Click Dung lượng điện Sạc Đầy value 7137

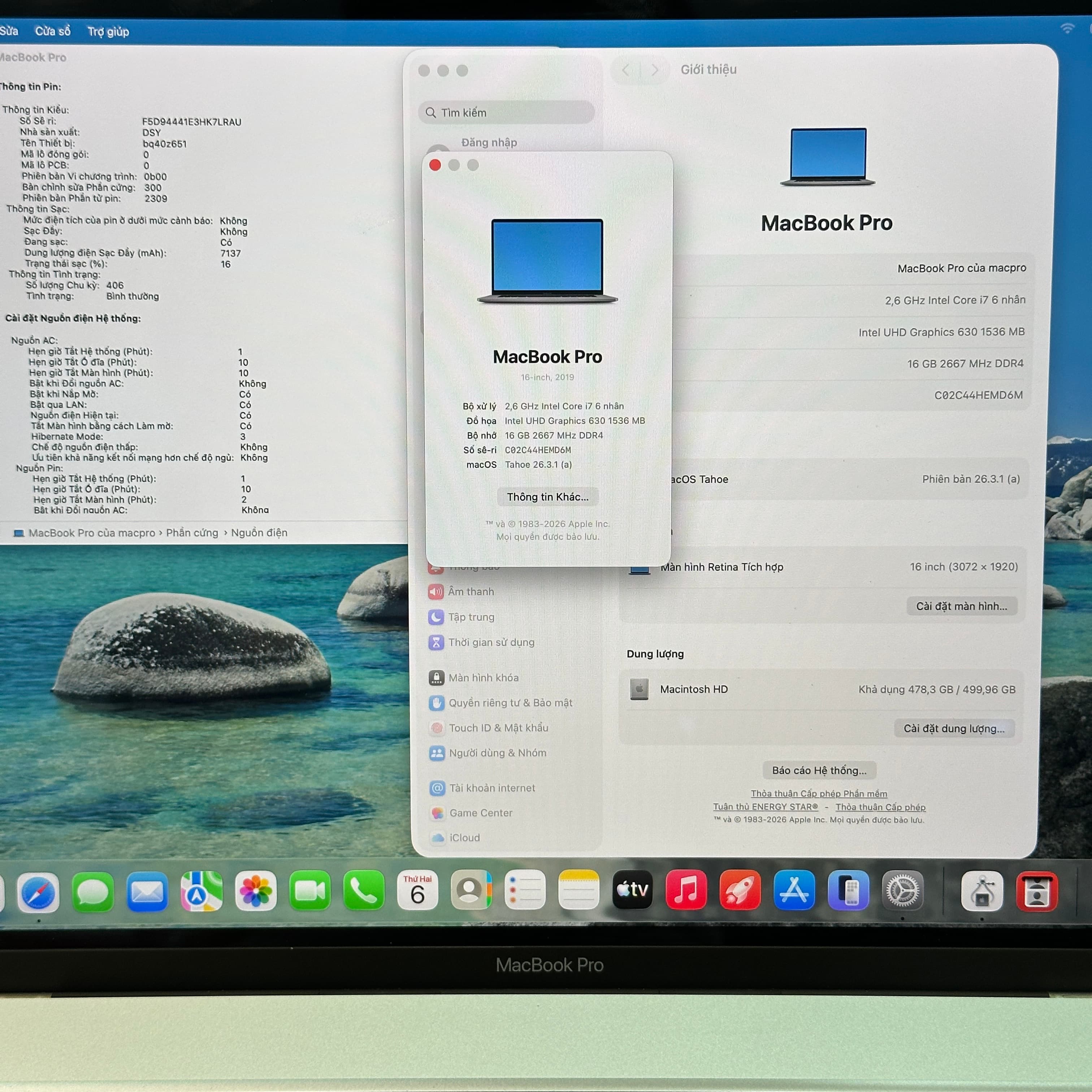tap(231, 253)
